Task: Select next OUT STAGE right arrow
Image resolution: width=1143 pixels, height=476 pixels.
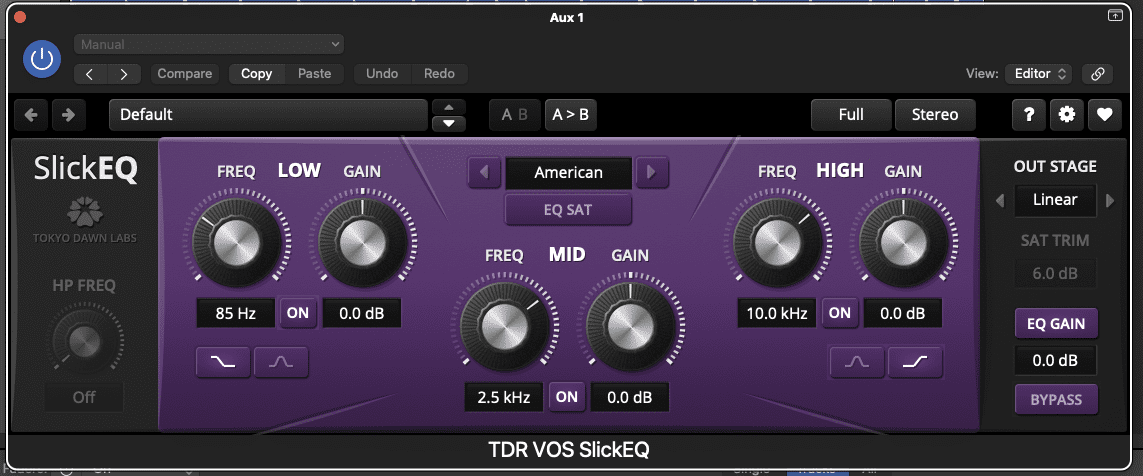Action: (x=1110, y=200)
